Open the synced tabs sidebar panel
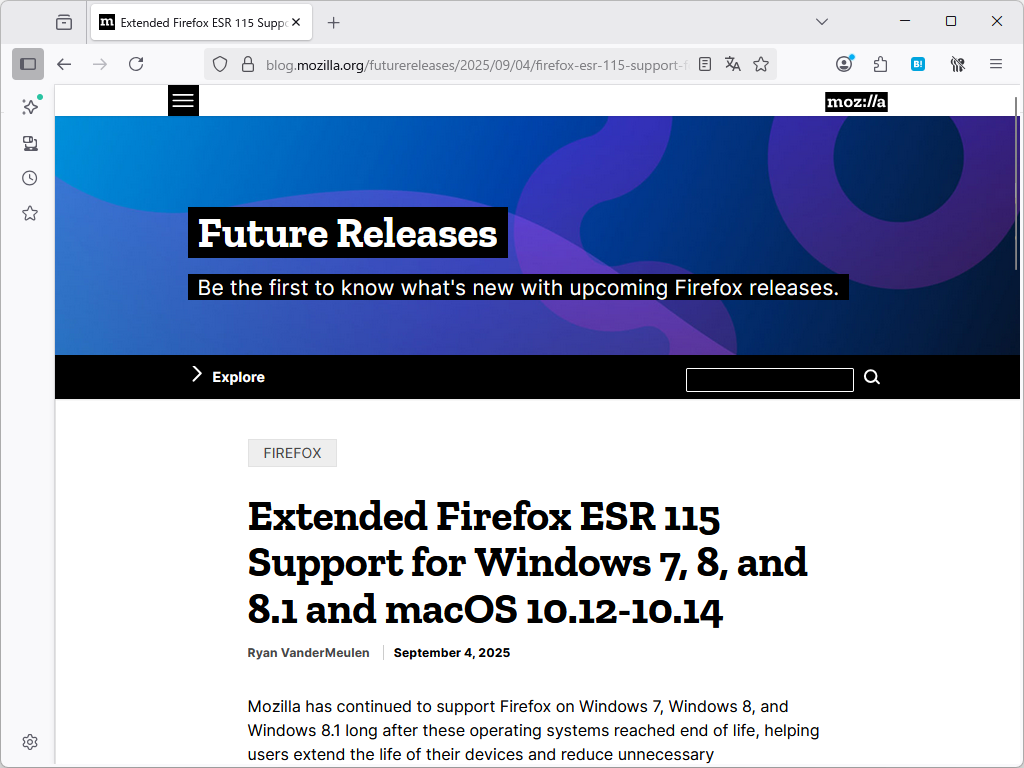The width and height of the screenshot is (1024, 768). 30,143
